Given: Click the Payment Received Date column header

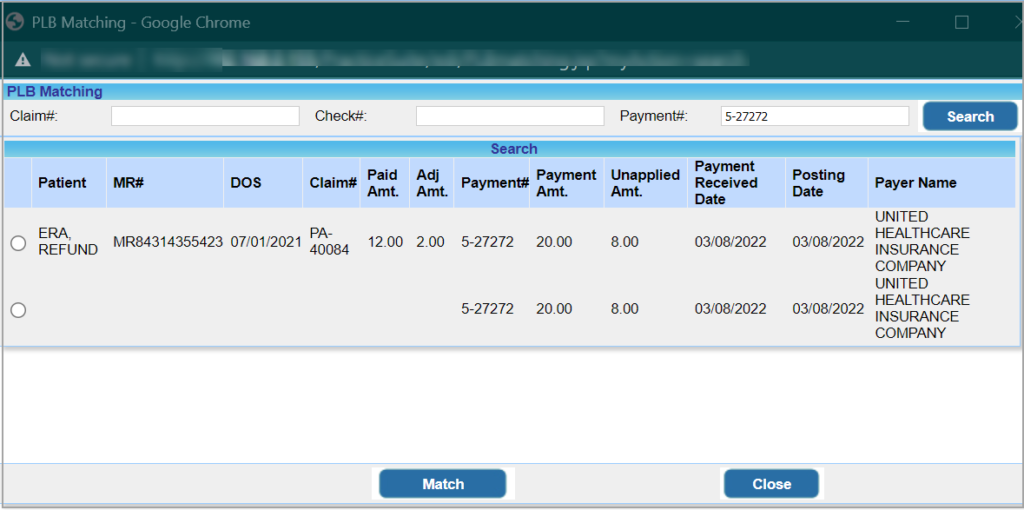Looking at the screenshot, I should click(x=725, y=183).
